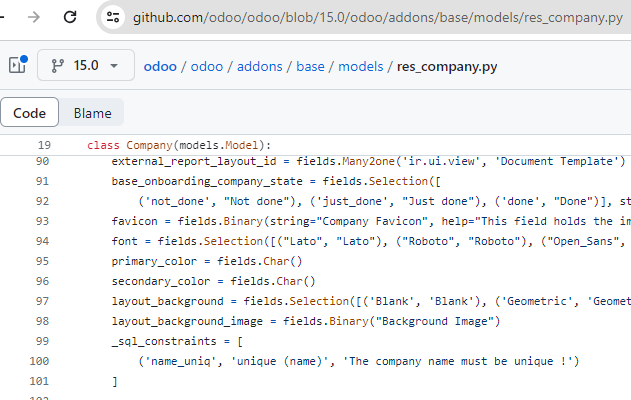
Task: Click the browser forward arrow
Action: point(34,17)
